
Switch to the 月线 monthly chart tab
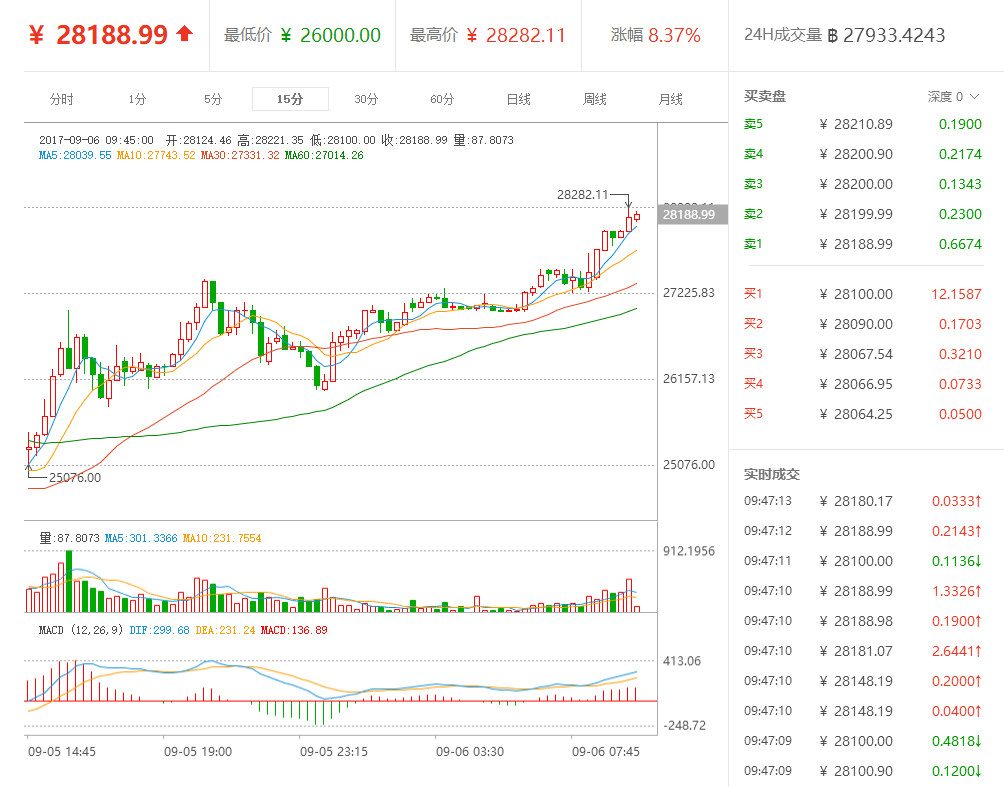coord(670,99)
